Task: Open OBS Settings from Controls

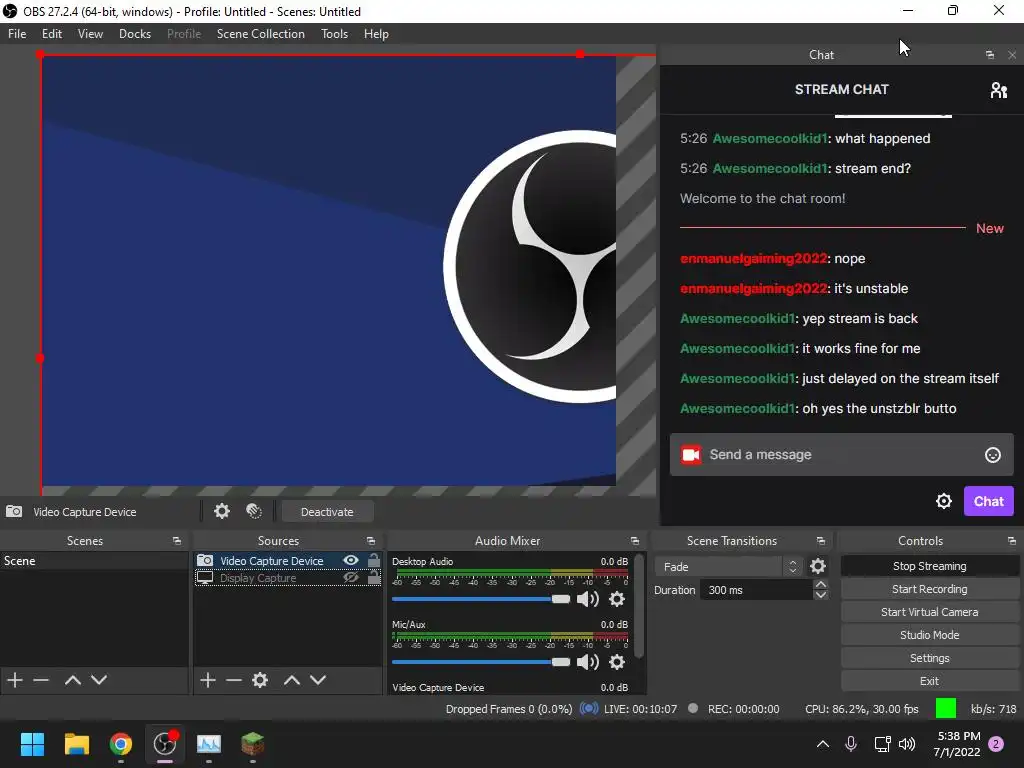Action: point(929,658)
